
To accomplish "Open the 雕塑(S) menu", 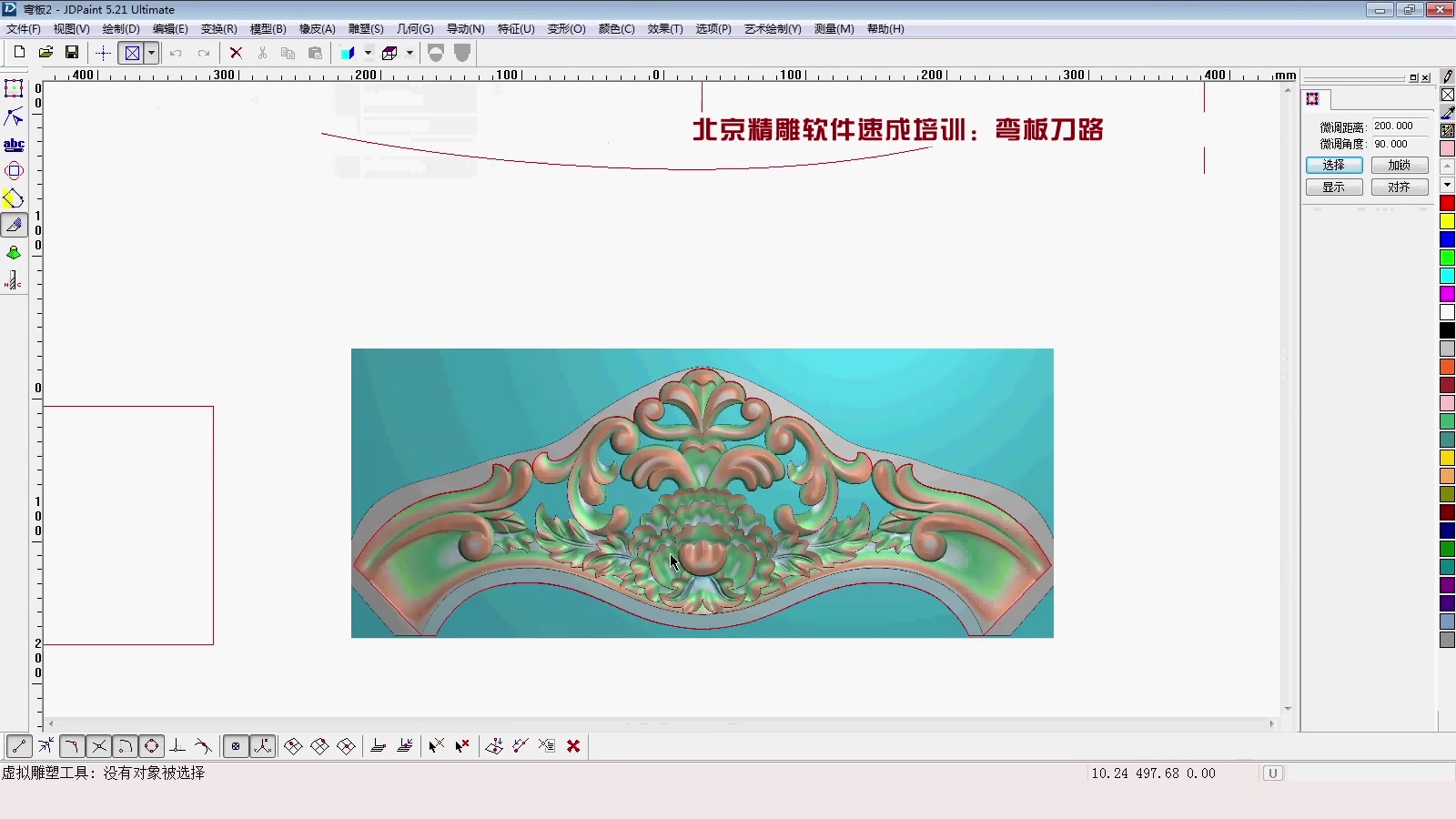I will pyautogui.click(x=368, y=28).
